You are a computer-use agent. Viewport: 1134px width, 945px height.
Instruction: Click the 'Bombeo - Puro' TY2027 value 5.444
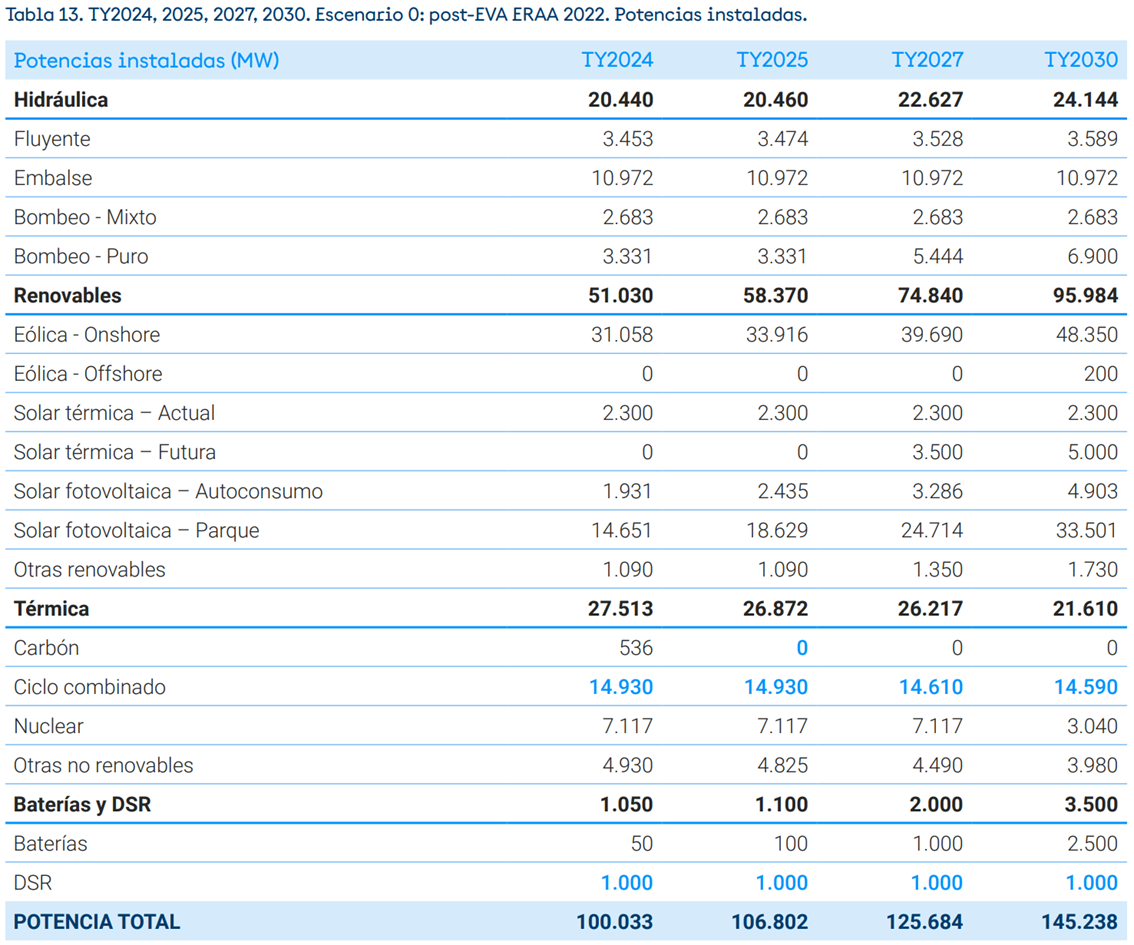(x=937, y=257)
